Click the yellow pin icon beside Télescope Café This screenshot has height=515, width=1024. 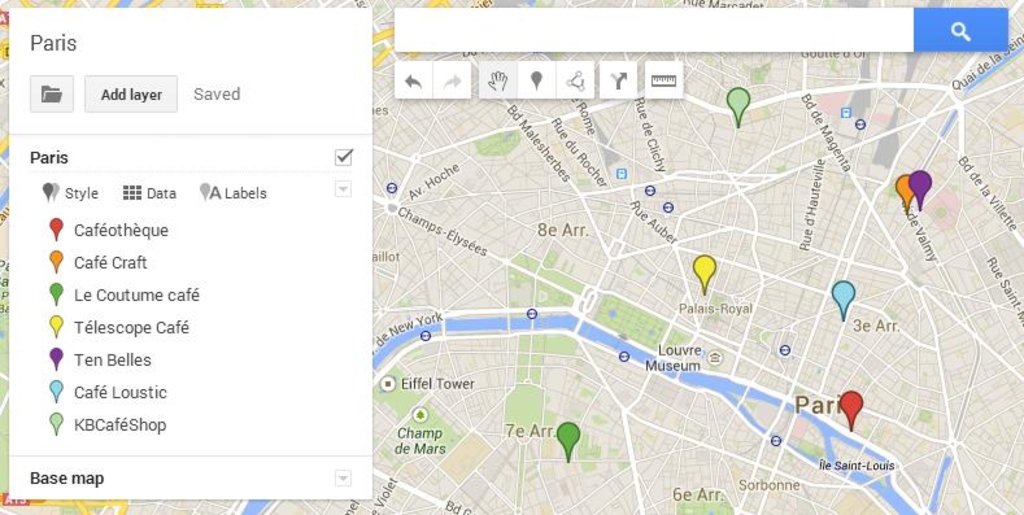56,326
